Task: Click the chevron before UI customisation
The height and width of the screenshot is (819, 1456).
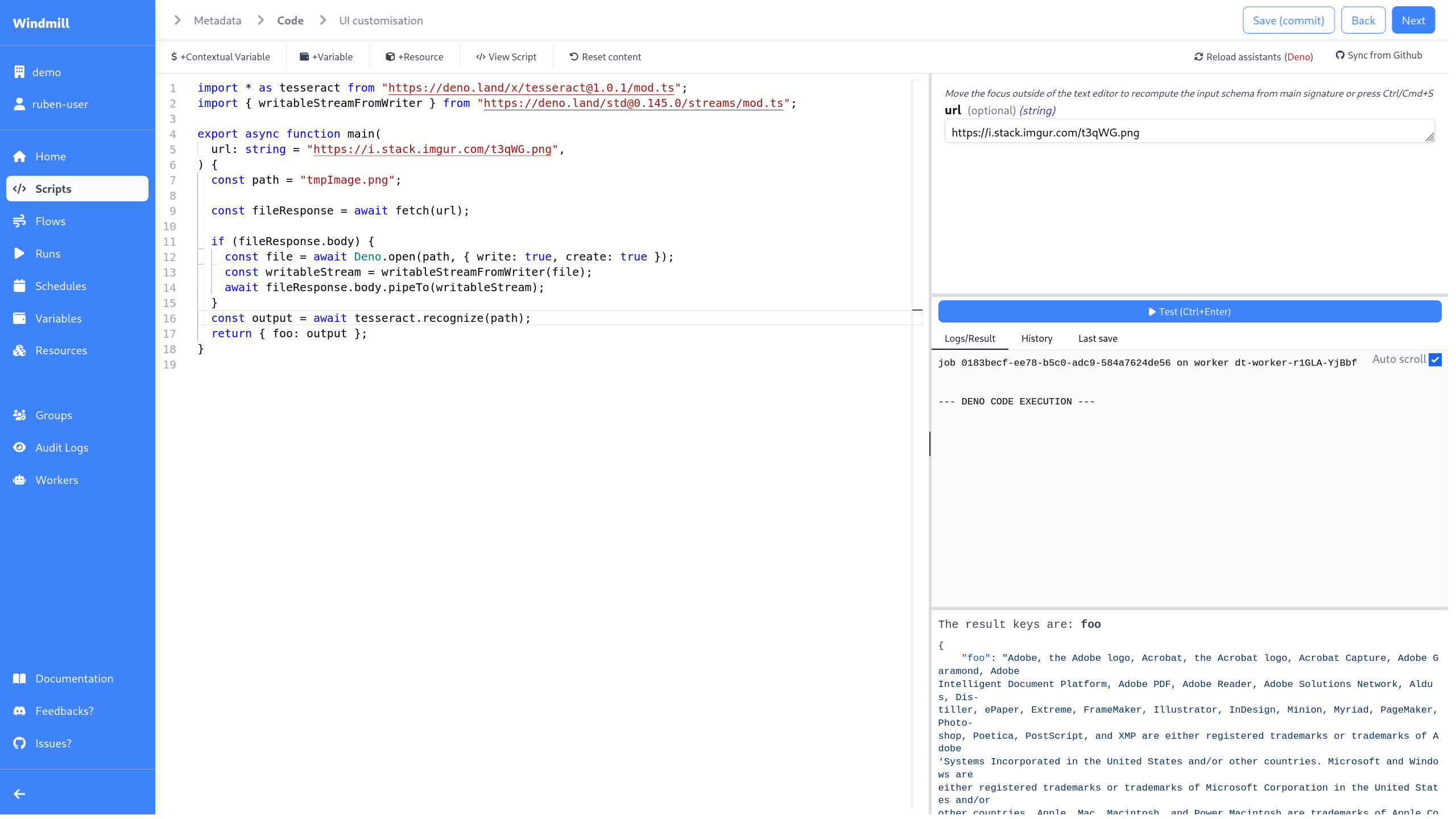Action: (323, 20)
